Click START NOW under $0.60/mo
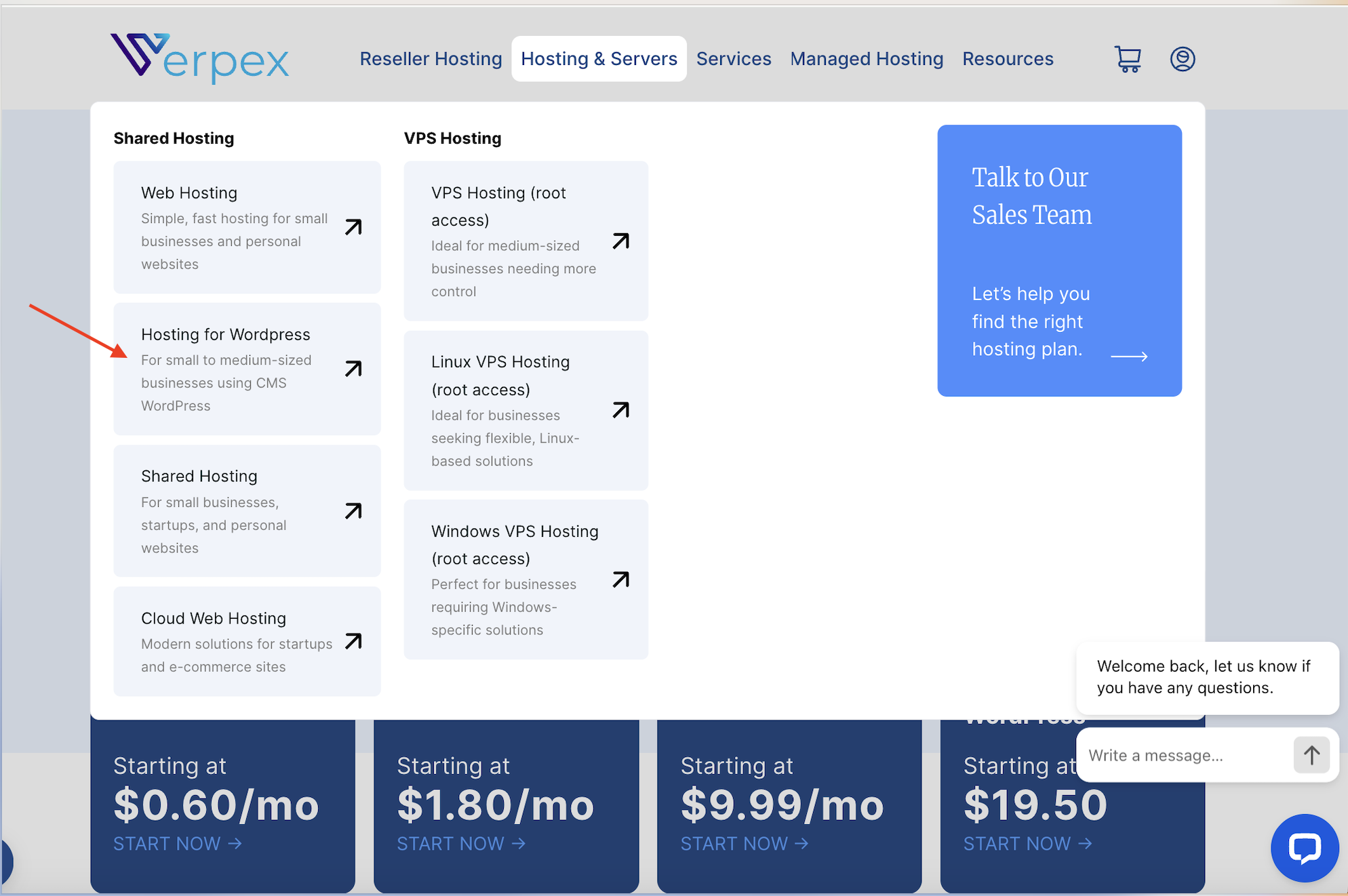The width and height of the screenshot is (1348, 896). tap(178, 844)
